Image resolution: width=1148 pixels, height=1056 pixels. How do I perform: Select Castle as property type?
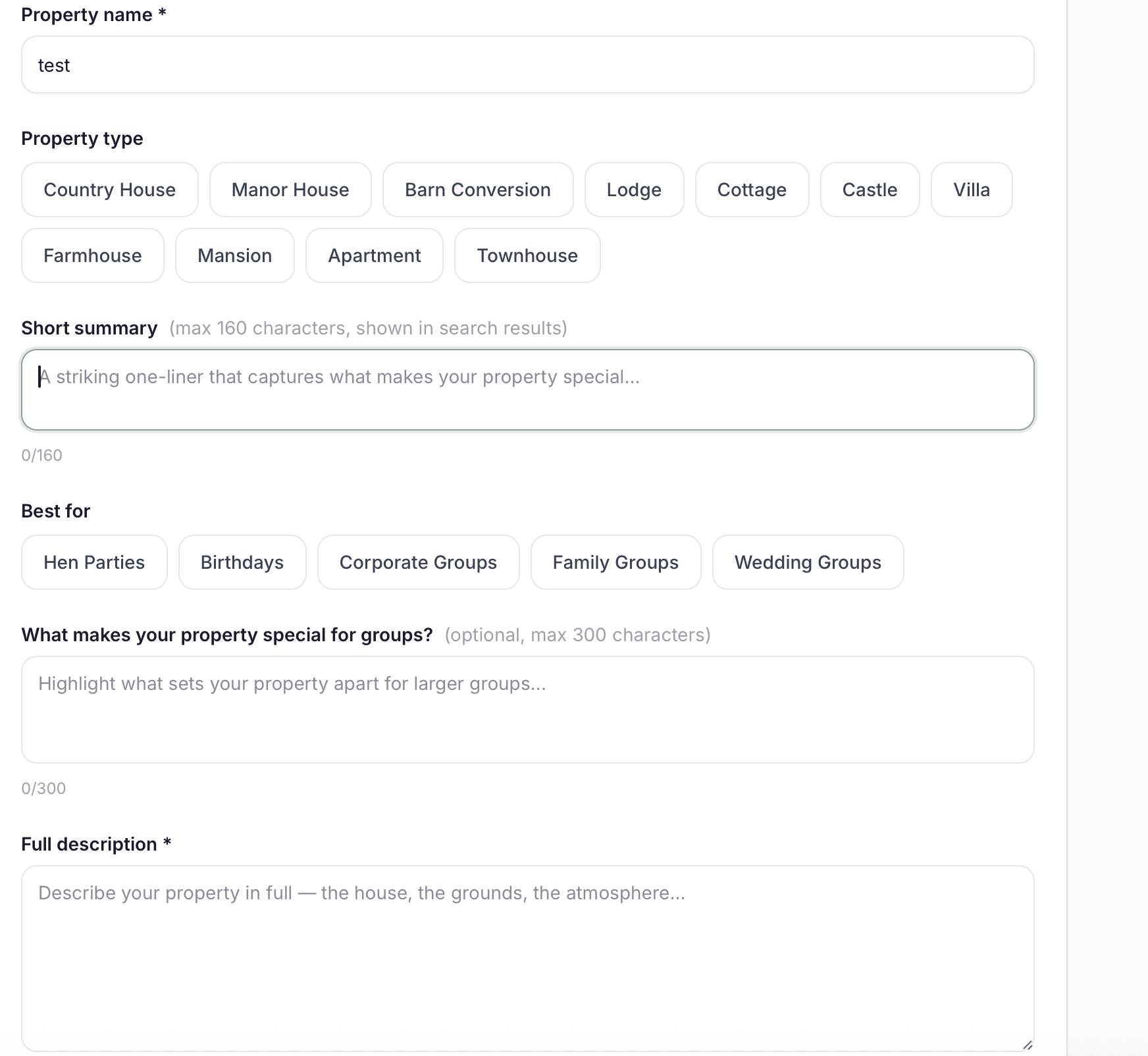[870, 190]
